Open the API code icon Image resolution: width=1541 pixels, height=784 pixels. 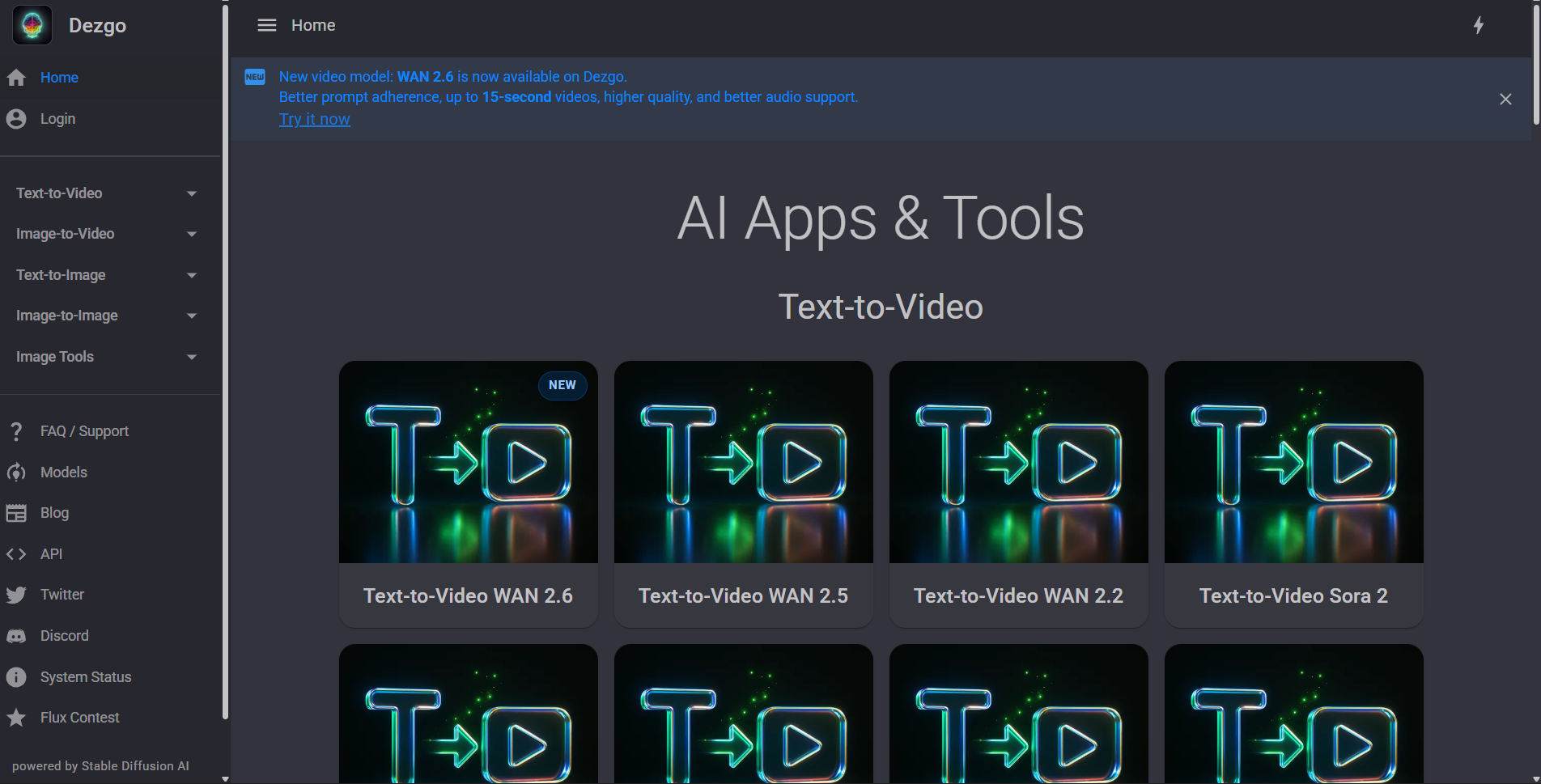pyautogui.click(x=16, y=554)
